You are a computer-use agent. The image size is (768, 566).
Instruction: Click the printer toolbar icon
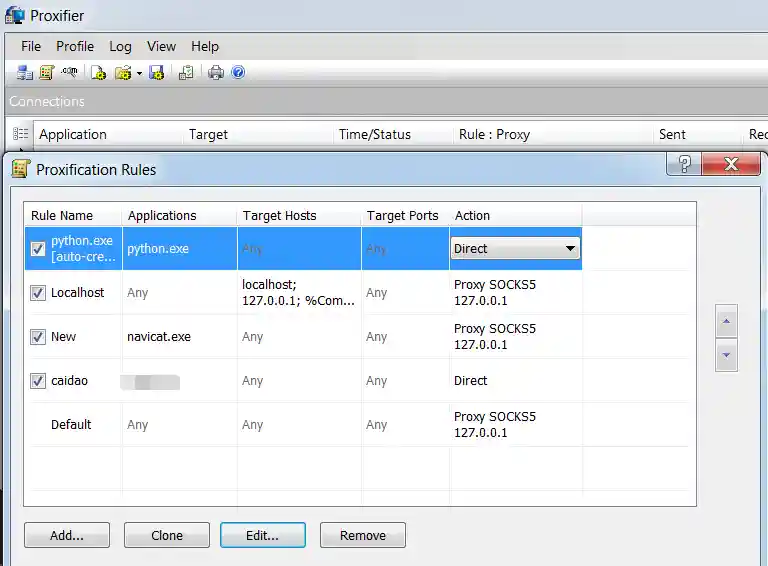[215, 72]
